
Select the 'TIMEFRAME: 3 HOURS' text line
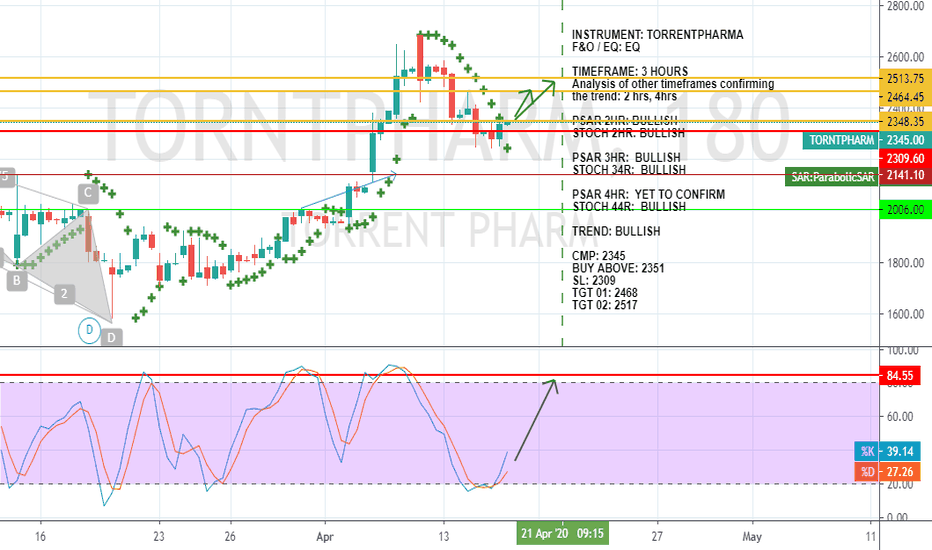coord(630,71)
